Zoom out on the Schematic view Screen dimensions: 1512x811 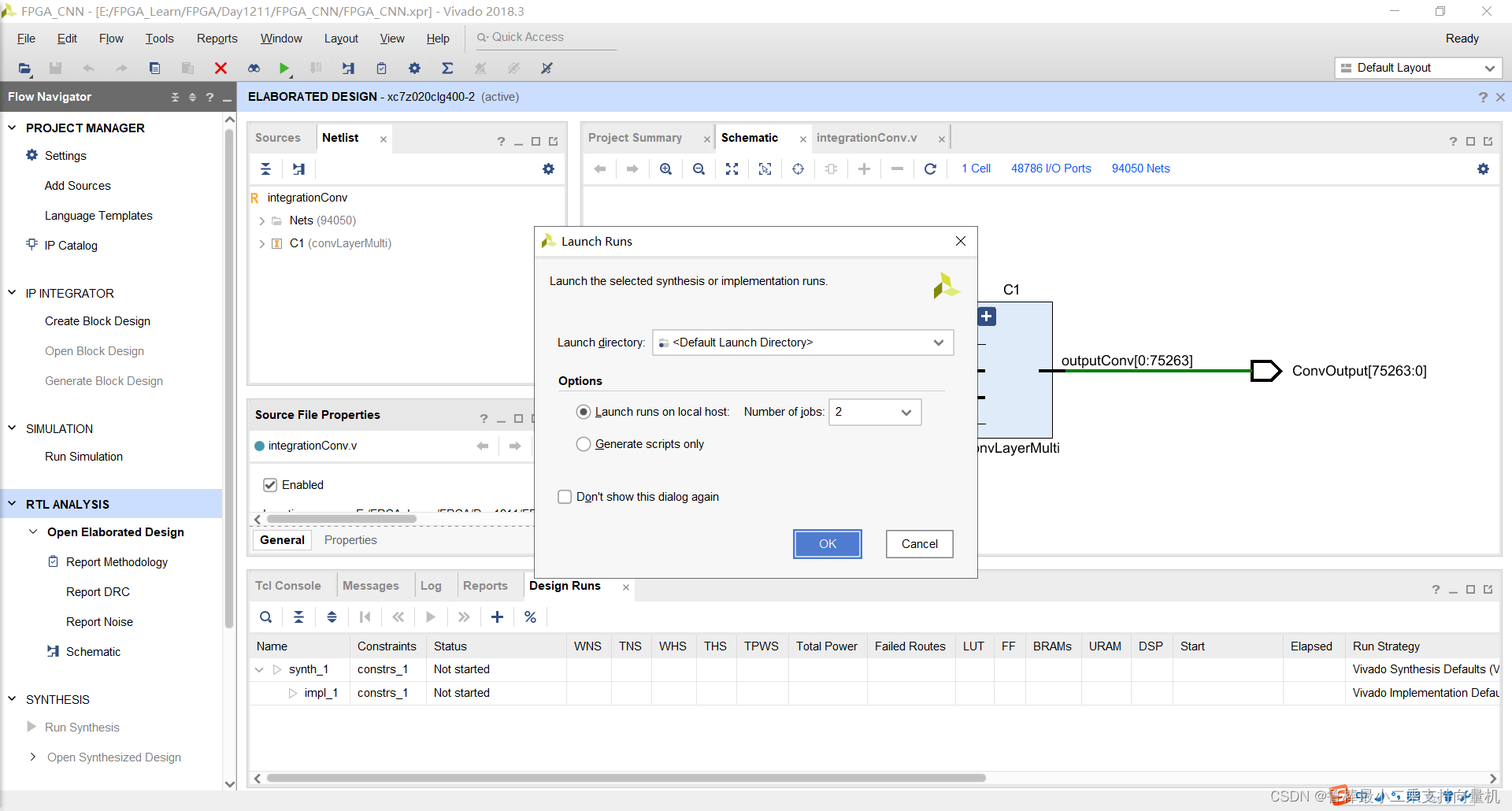click(x=699, y=168)
